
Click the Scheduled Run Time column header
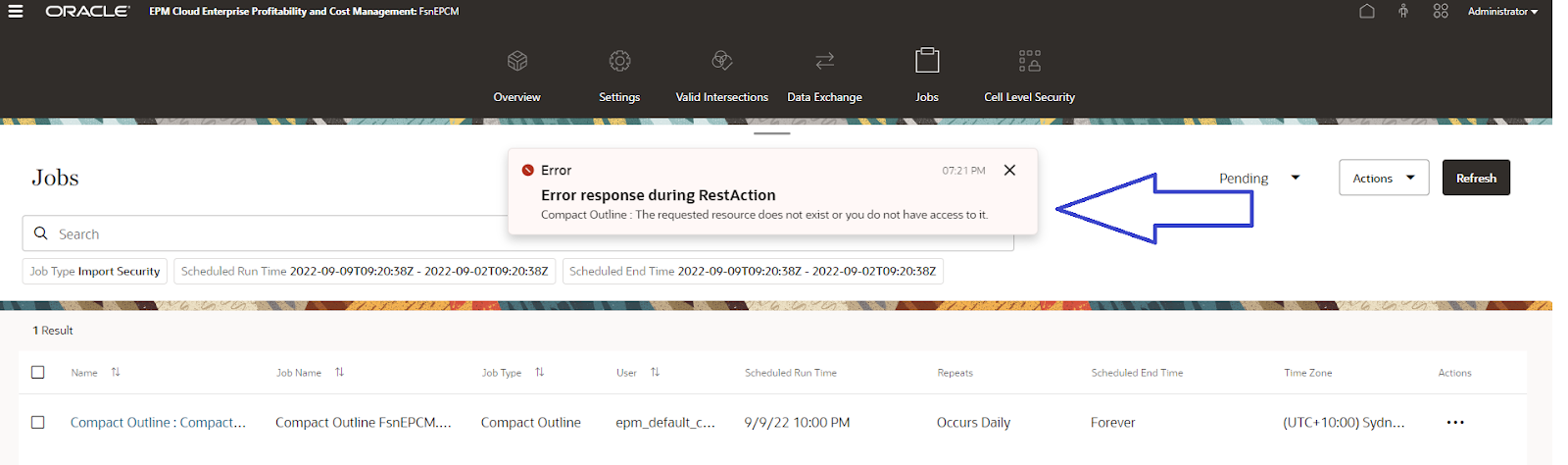[x=791, y=373]
